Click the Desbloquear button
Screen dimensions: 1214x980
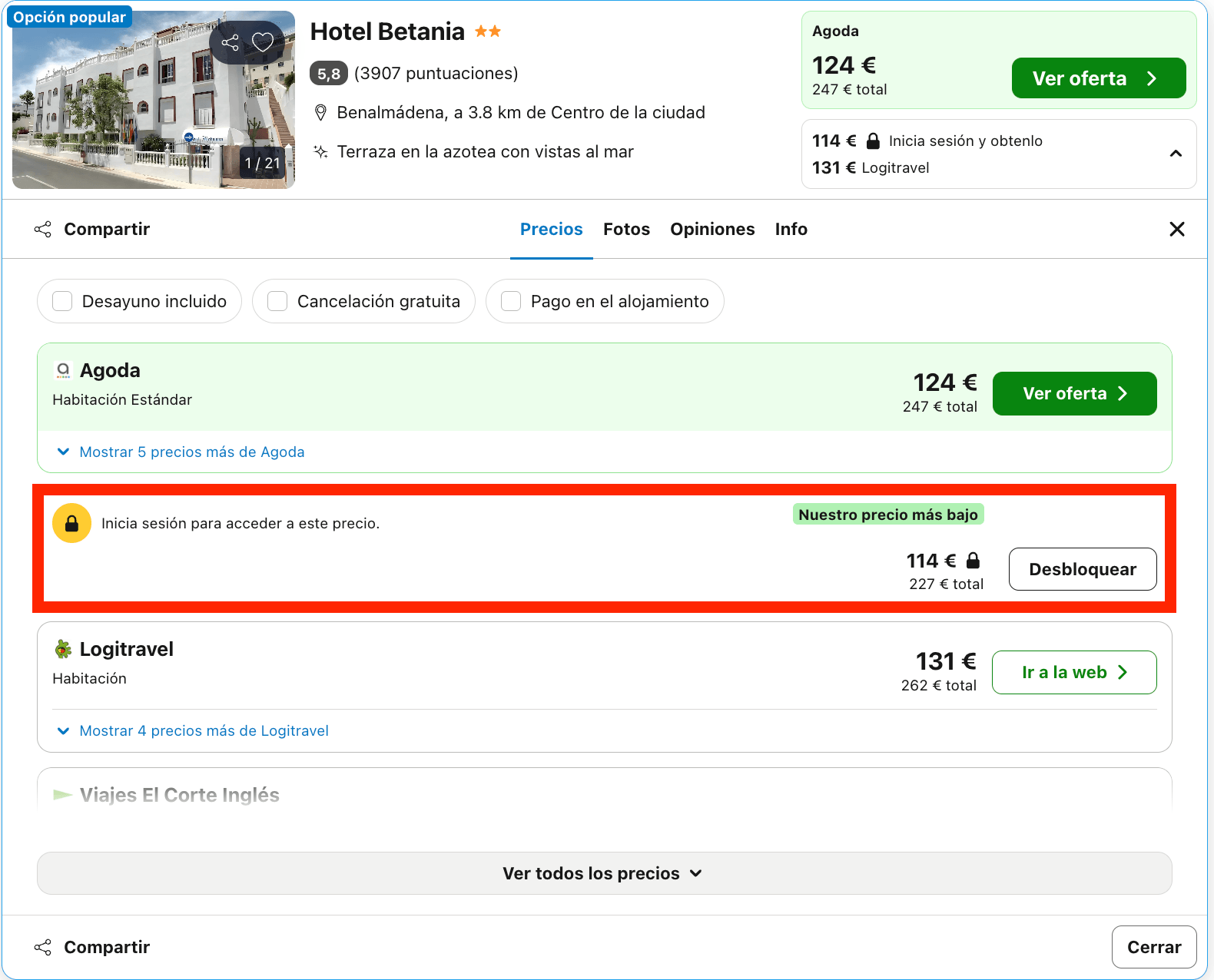1083,569
